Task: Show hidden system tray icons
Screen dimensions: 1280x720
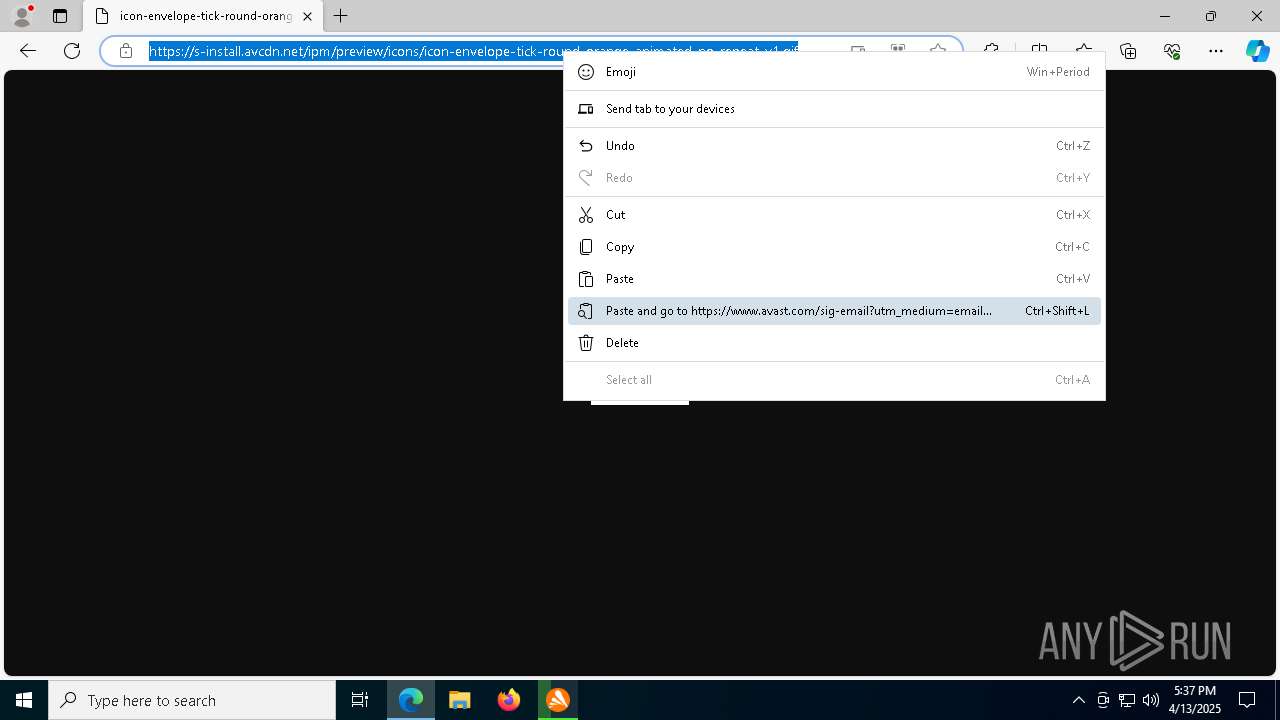Action: 1078,700
